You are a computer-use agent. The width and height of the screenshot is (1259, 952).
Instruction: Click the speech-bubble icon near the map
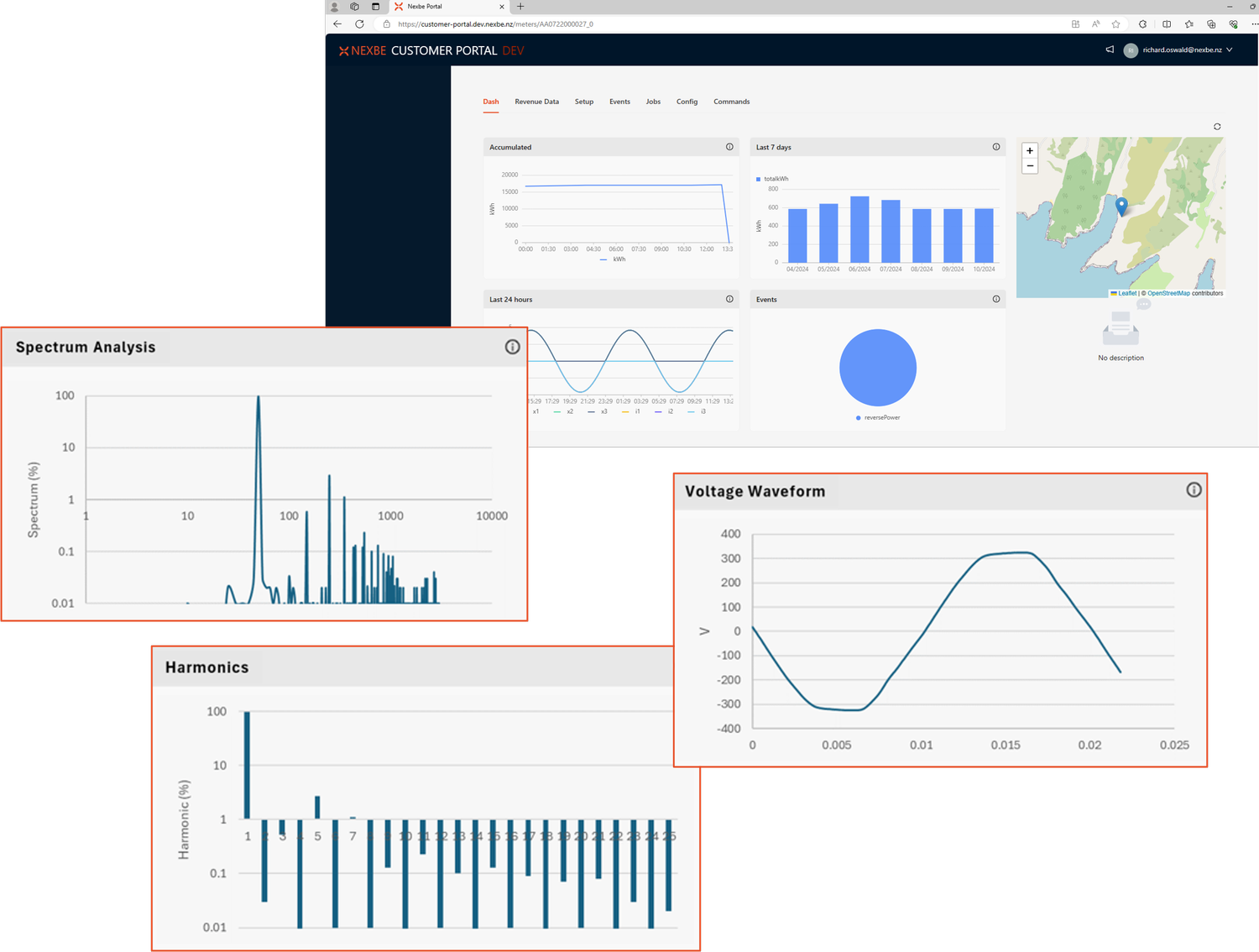1143,304
